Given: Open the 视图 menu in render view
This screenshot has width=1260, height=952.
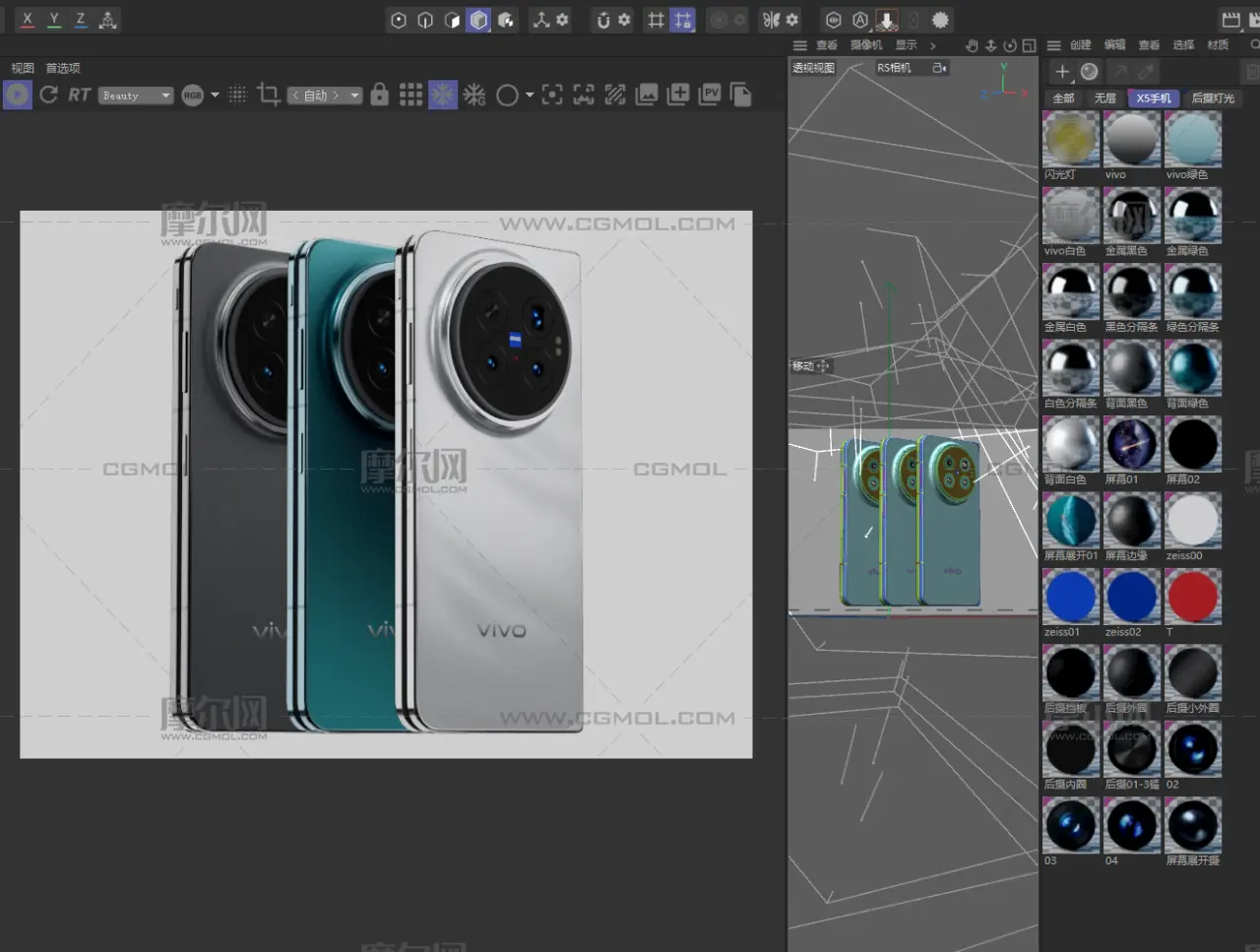Looking at the screenshot, I should [23, 68].
